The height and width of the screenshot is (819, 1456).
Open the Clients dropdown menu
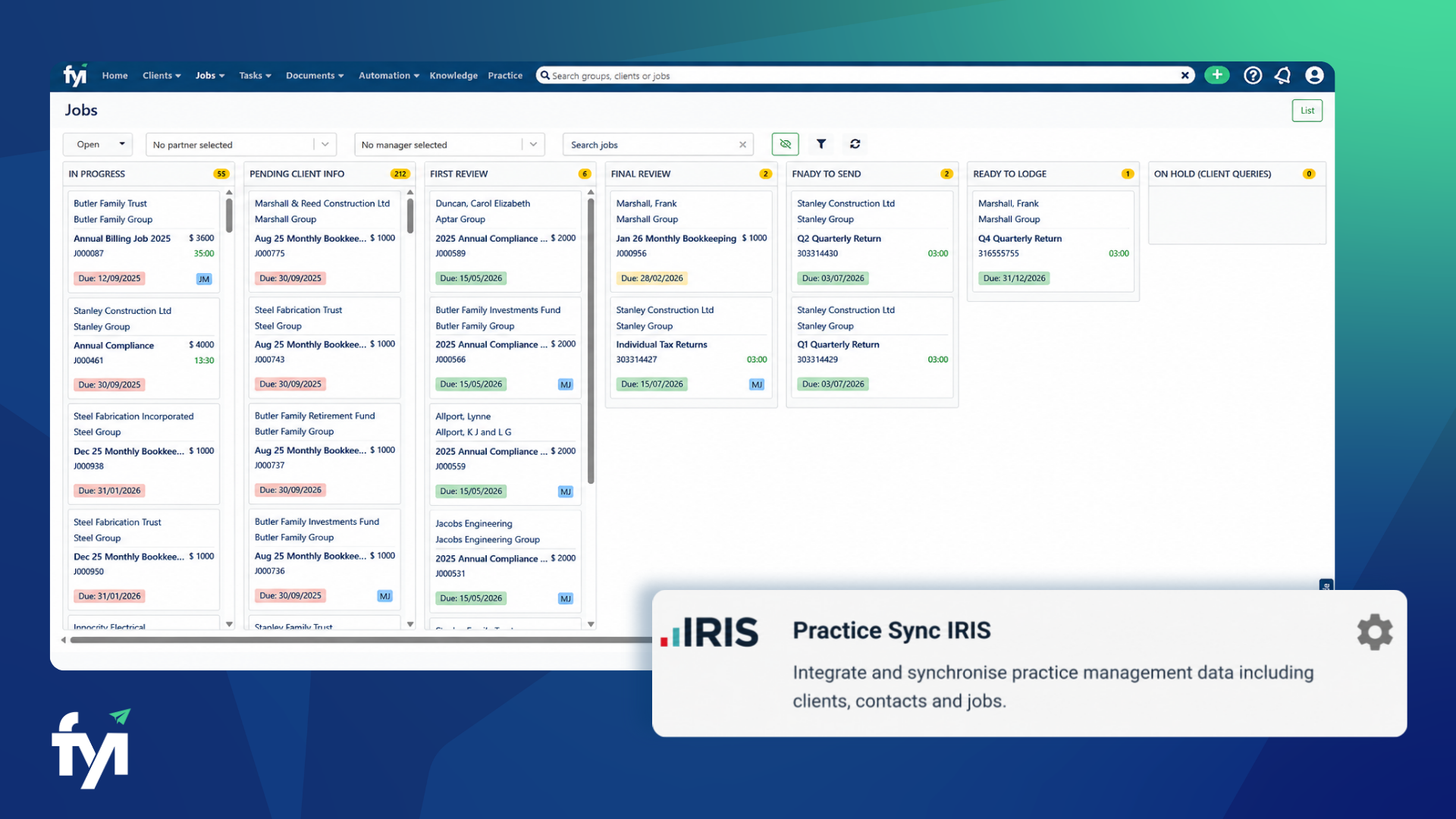pyautogui.click(x=162, y=75)
